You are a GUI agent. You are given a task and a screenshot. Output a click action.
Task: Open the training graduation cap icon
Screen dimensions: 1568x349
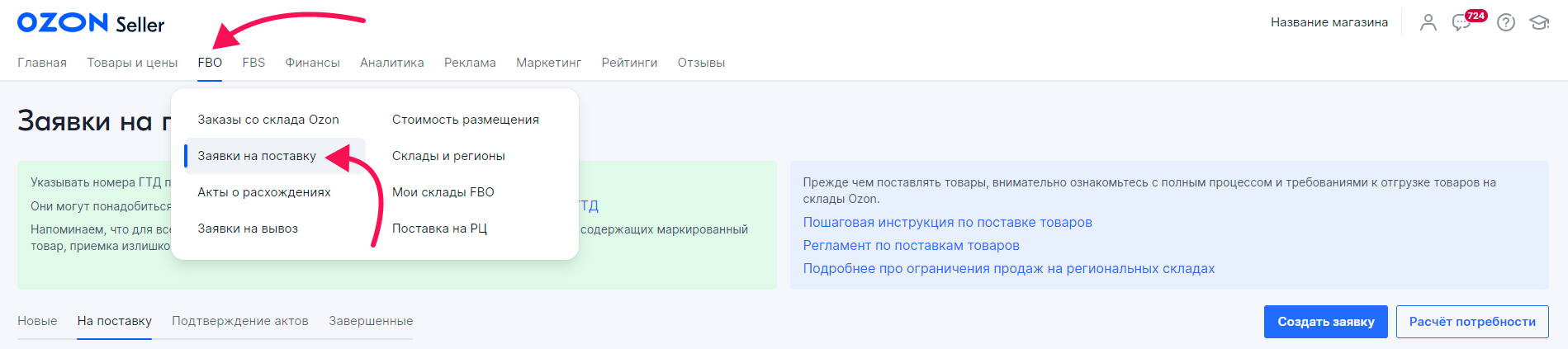[x=1539, y=22]
